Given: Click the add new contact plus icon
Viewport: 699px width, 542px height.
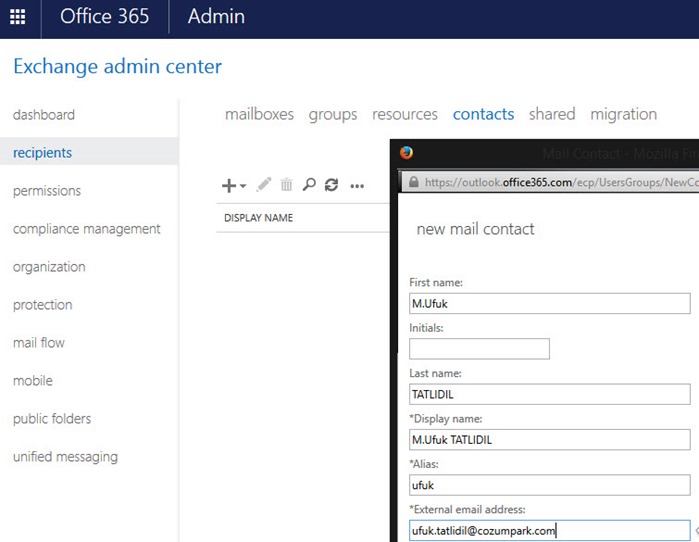Looking at the screenshot, I should [x=229, y=185].
